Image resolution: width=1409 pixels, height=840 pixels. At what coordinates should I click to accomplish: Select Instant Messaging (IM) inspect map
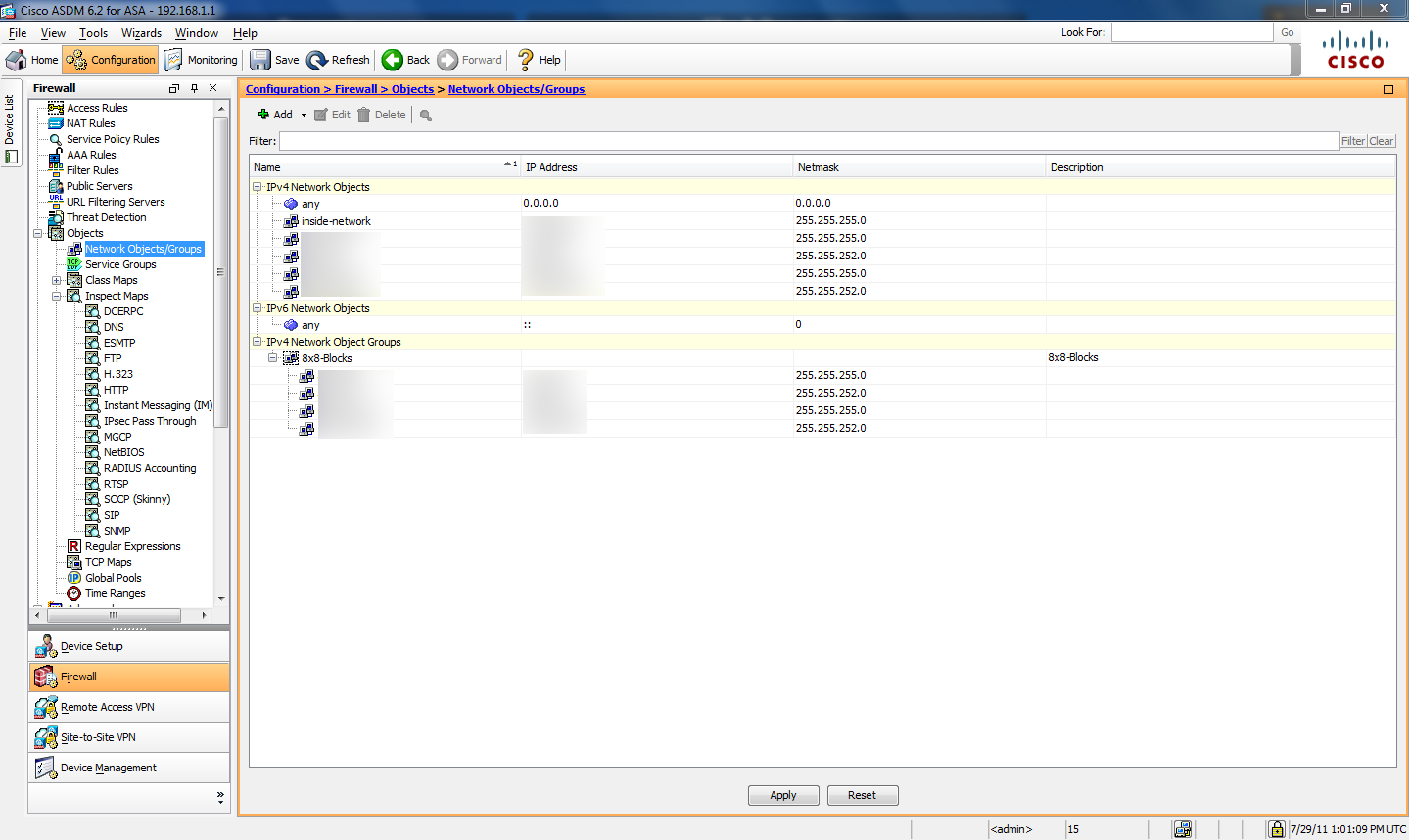pos(158,405)
